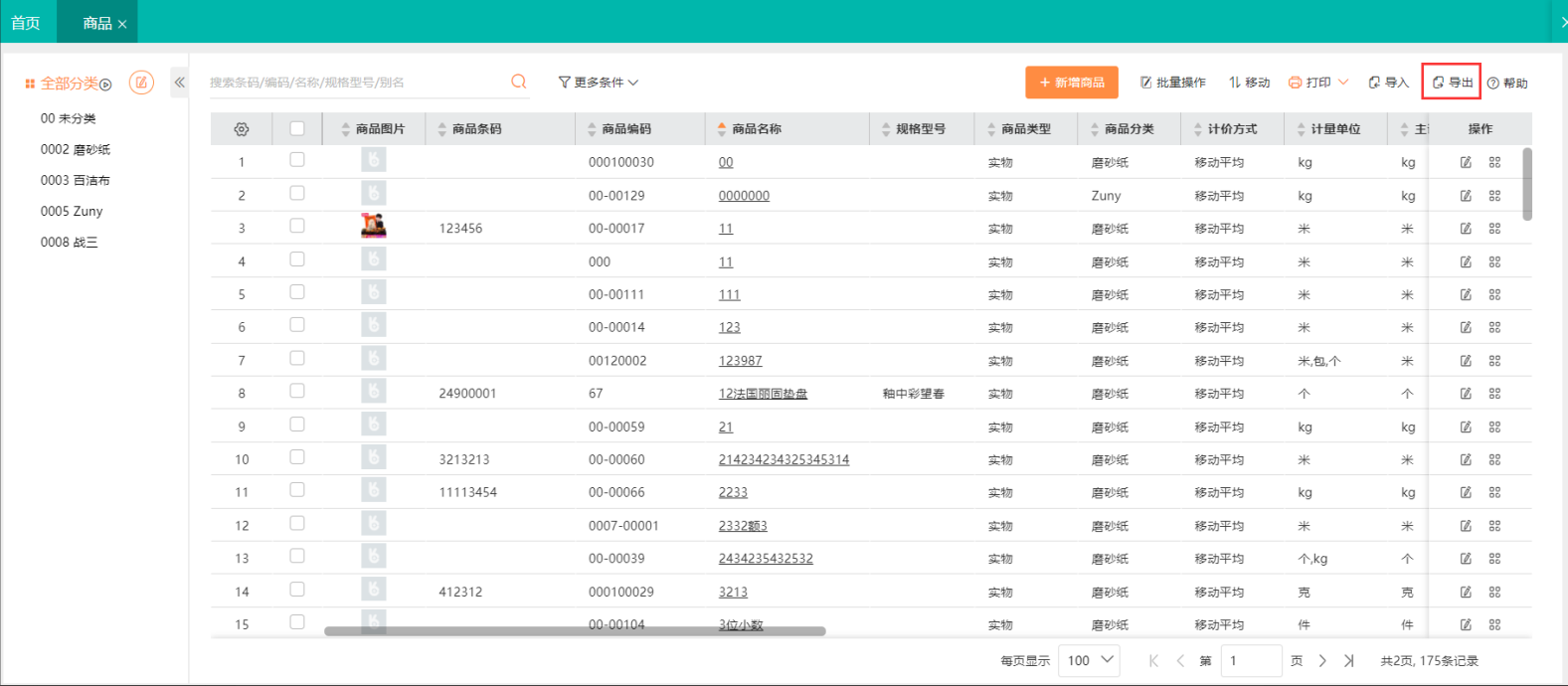This screenshot has height=686, width=1568.
Task: Click the 新增商品 button
Action: pyautogui.click(x=1071, y=83)
